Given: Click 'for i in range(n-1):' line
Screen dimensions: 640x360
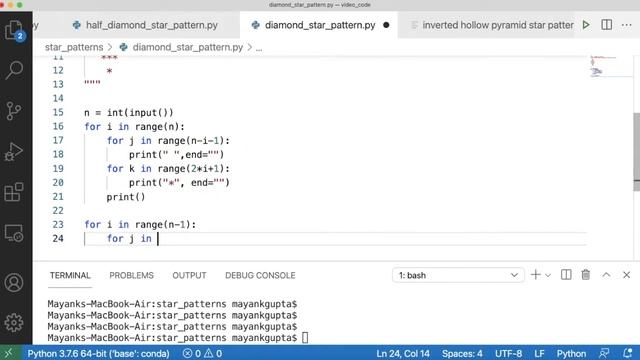Looking at the screenshot, I should tap(140, 224).
